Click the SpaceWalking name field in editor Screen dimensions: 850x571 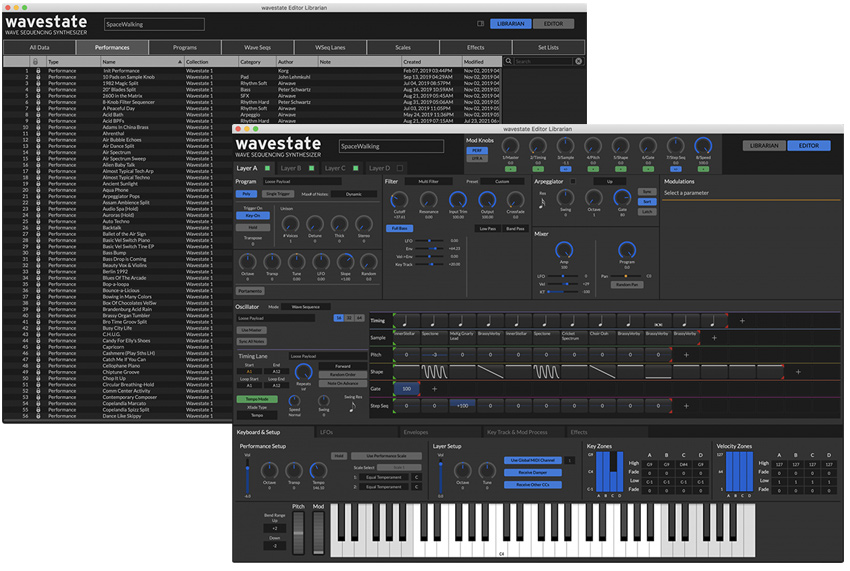391,146
